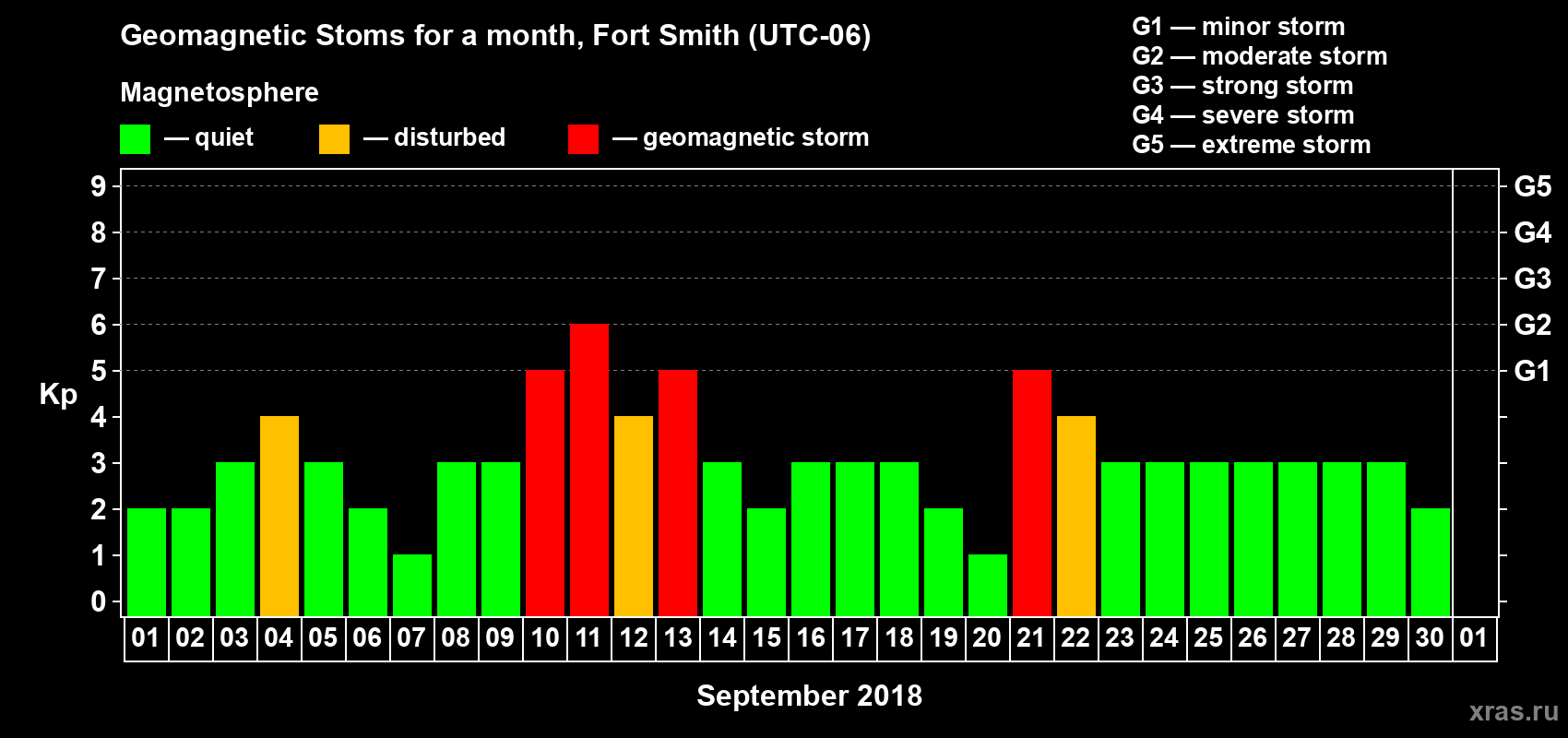Click the green bar for day 15
The image size is (1568, 738).
766,562
